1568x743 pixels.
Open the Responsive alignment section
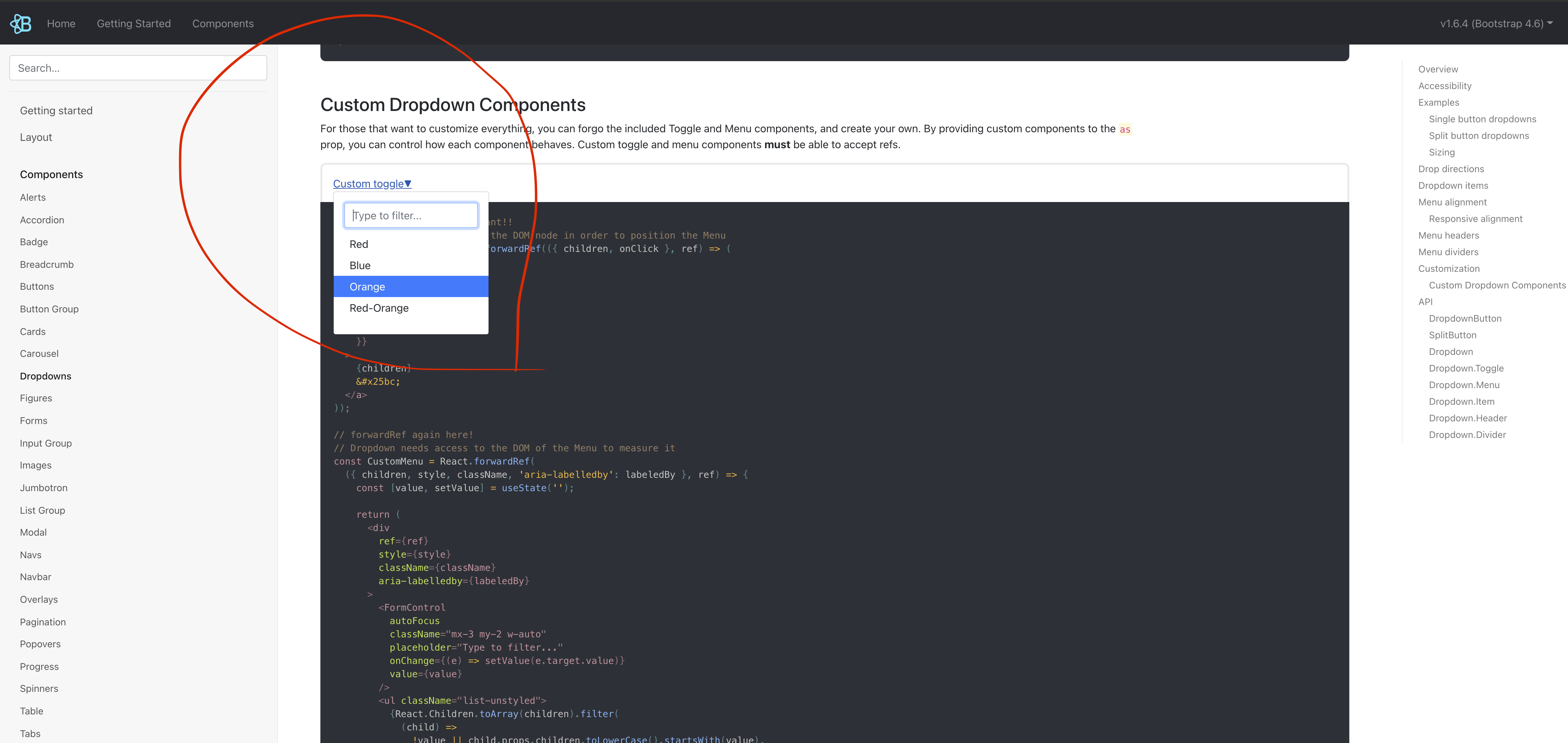[x=1476, y=218]
